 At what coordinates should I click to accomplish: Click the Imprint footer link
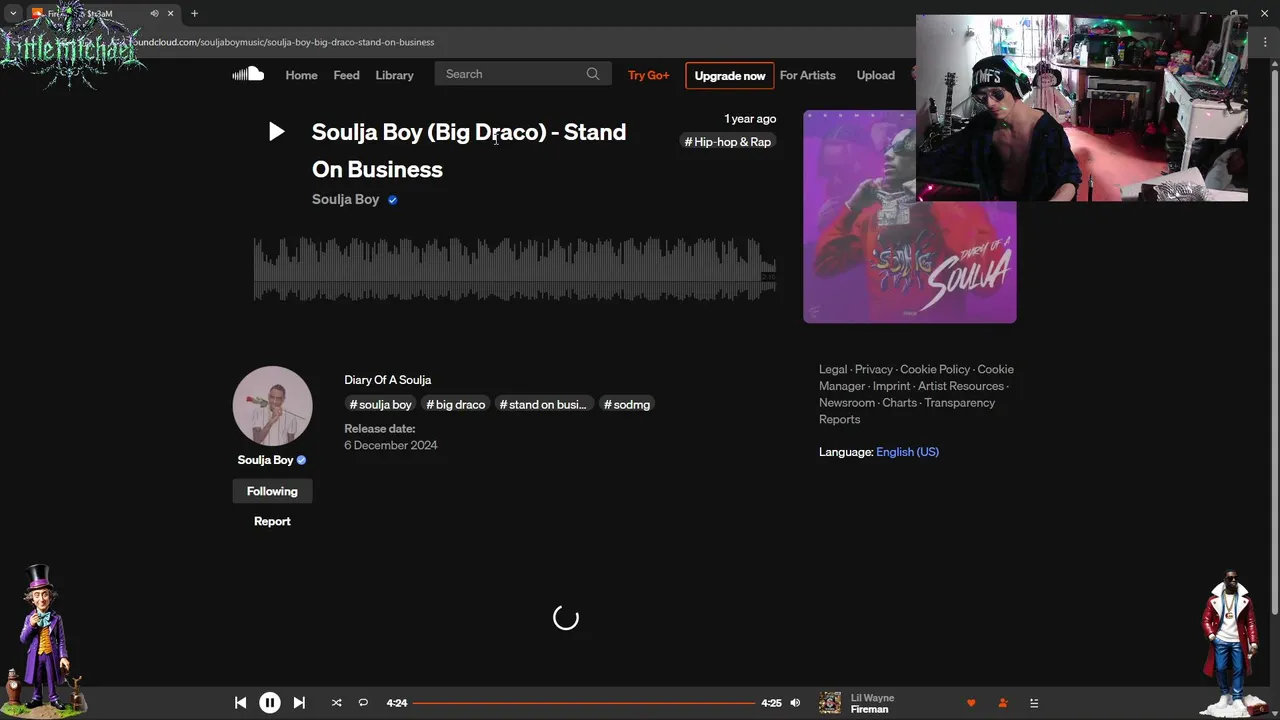tap(891, 386)
